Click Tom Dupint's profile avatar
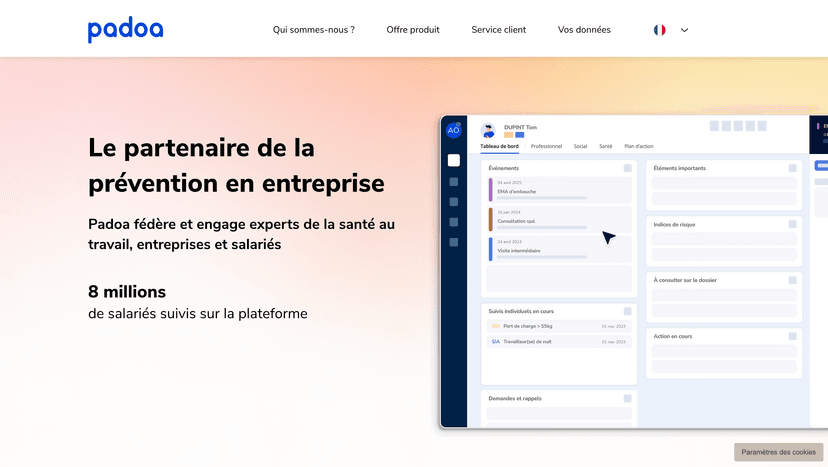The width and height of the screenshot is (828, 467). (x=488, y=130)
